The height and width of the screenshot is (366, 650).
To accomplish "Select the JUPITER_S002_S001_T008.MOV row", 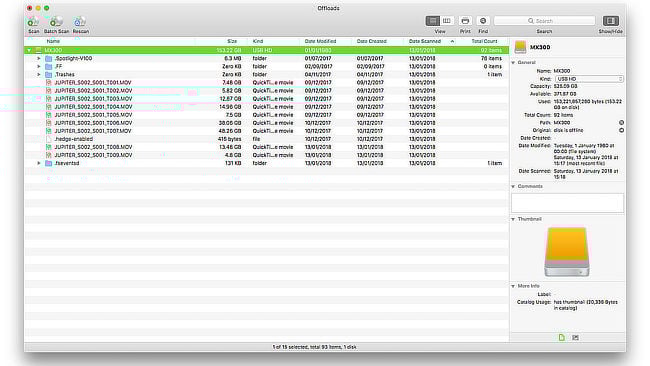I will pos(267,147).
